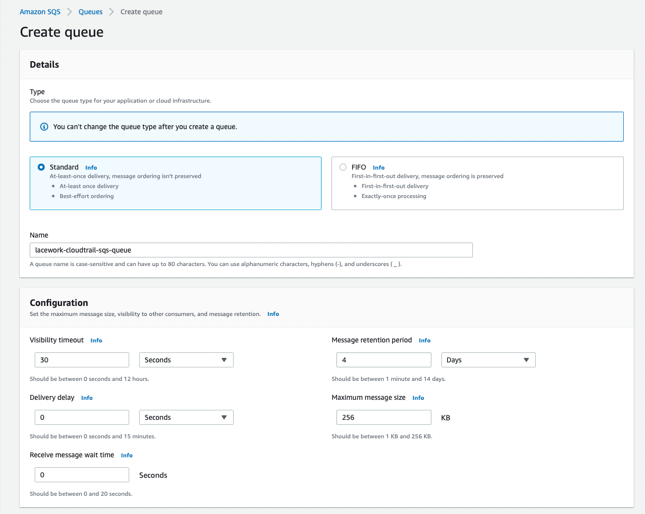The height and width of the screenshot is (514, 645).
Task: Go to Amazon SQS breadcrumb link
Action: [40, 12]
